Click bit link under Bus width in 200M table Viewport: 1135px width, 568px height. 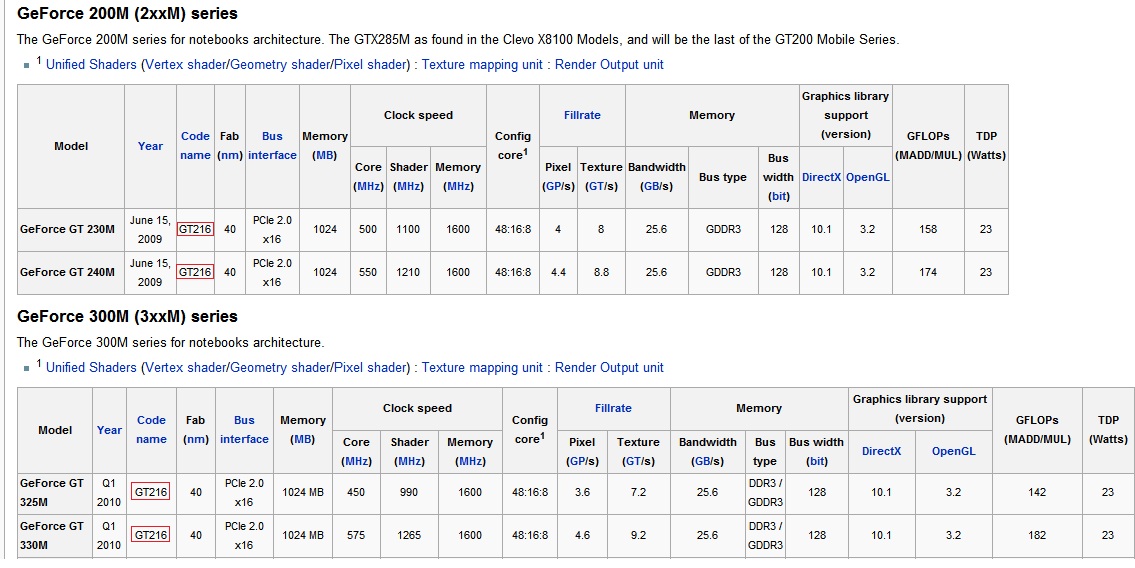tap(778, 197)
